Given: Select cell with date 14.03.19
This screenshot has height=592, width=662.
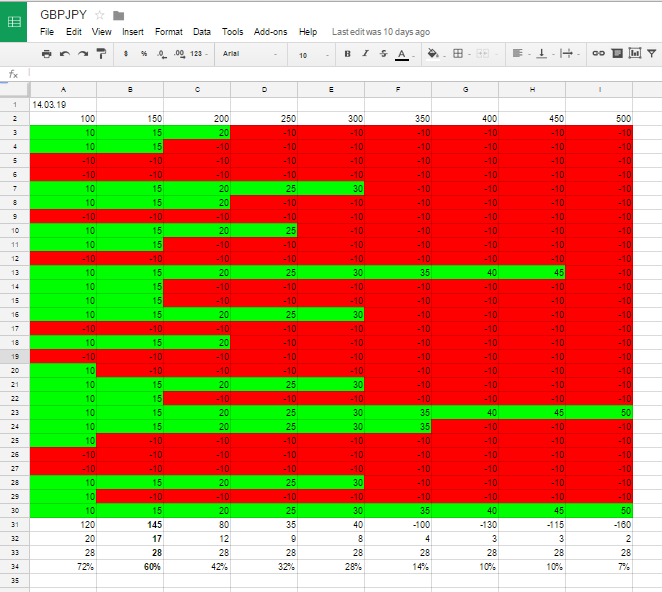Looking at the screenshot, I should (x=63, y=105).
